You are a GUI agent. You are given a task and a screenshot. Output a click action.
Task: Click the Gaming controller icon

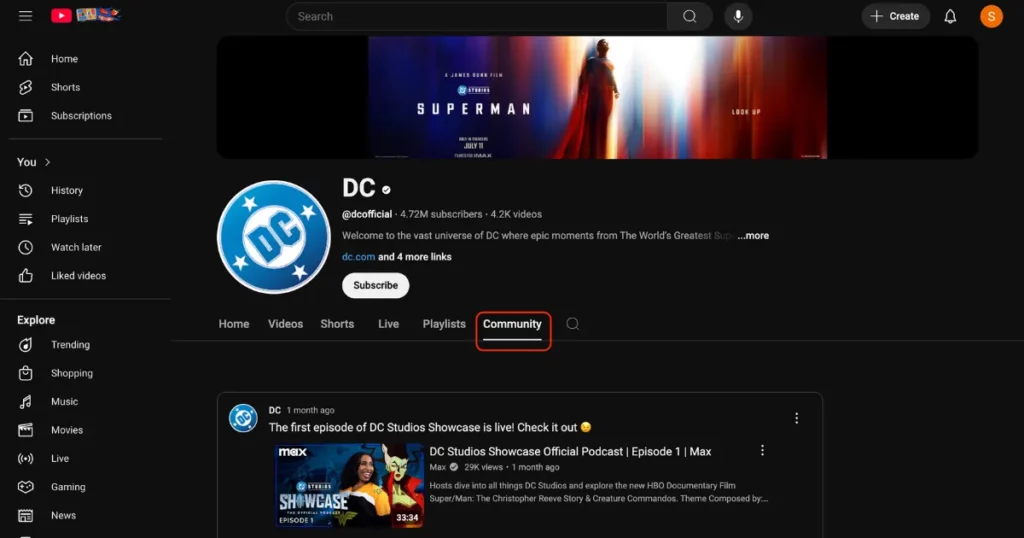coord(25,486)
